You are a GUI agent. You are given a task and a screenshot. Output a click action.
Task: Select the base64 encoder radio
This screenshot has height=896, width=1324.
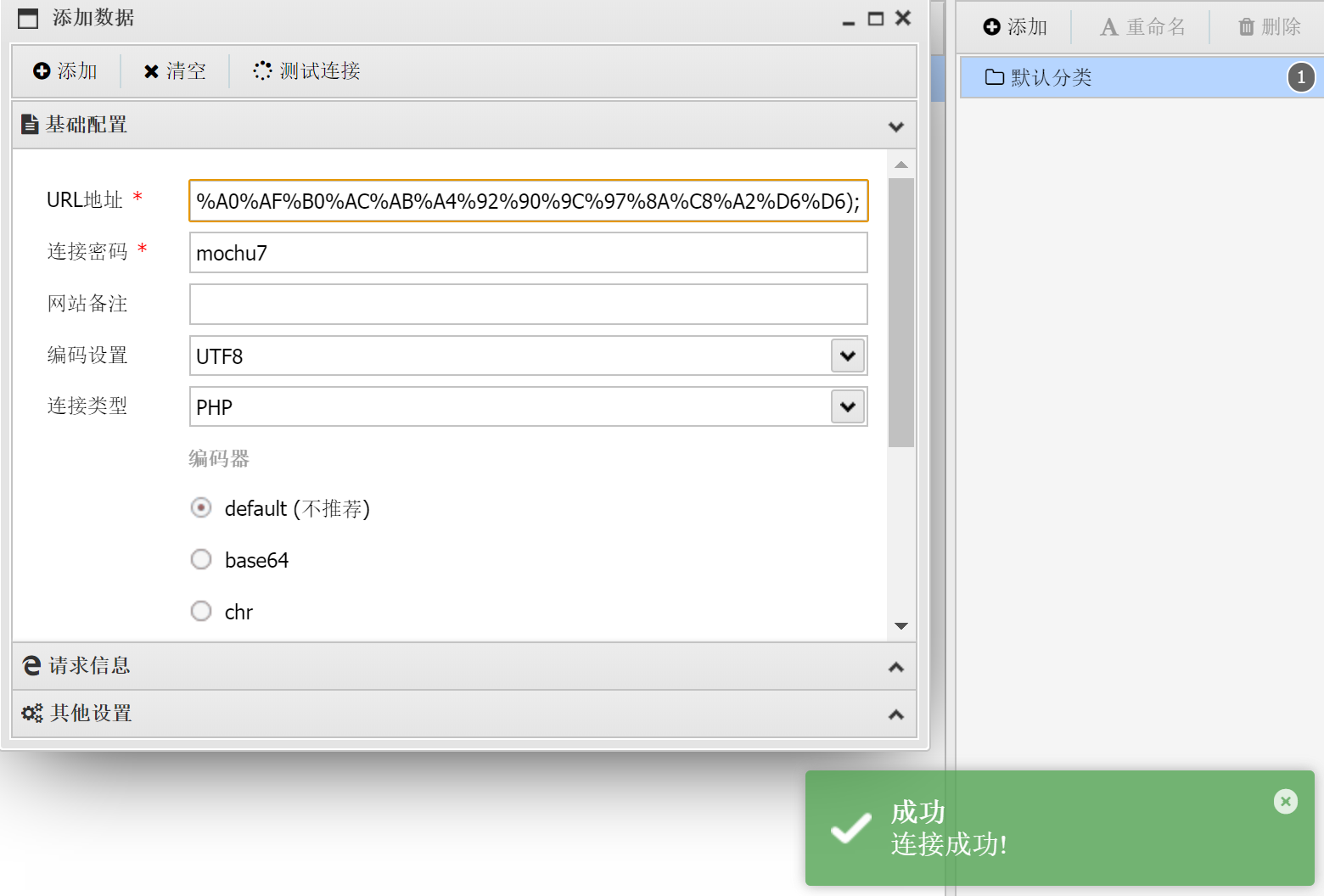[201, 560]
